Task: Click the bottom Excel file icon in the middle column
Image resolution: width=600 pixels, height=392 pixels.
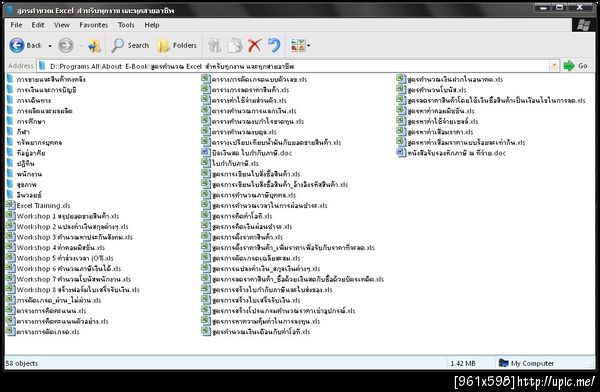Action: pos(206,331)
